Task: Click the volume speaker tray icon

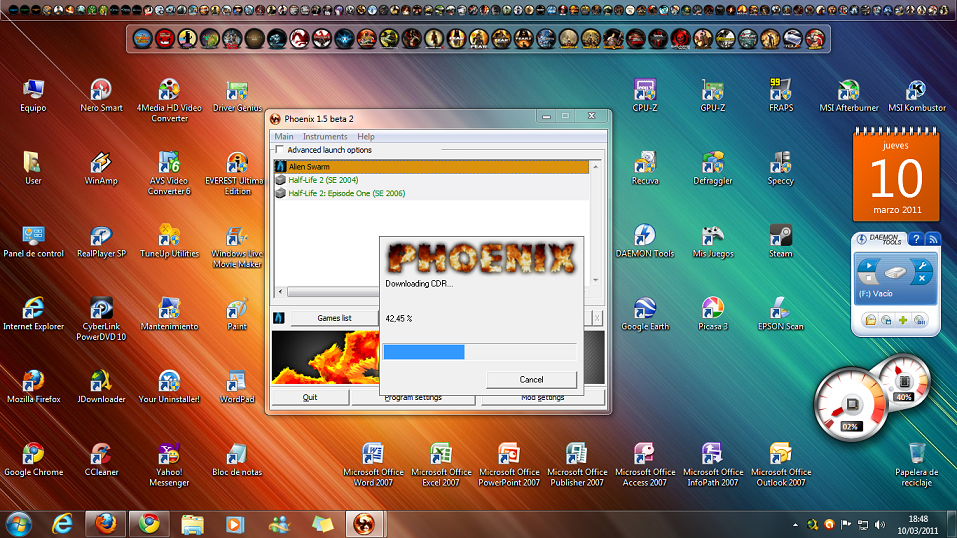Action: [x=879, y=525]
